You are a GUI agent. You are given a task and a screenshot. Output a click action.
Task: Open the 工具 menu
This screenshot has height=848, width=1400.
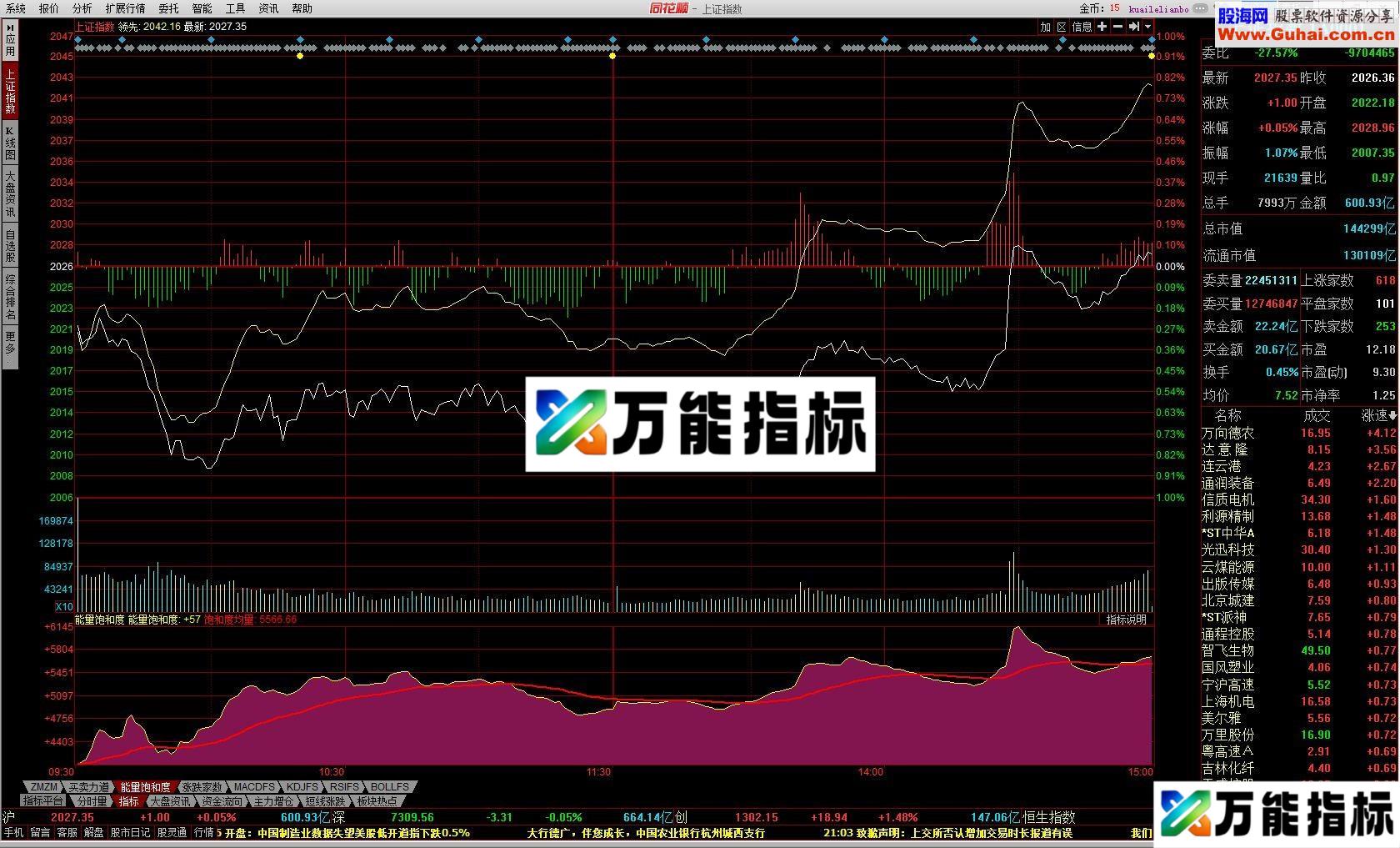(x=234, y=8)
